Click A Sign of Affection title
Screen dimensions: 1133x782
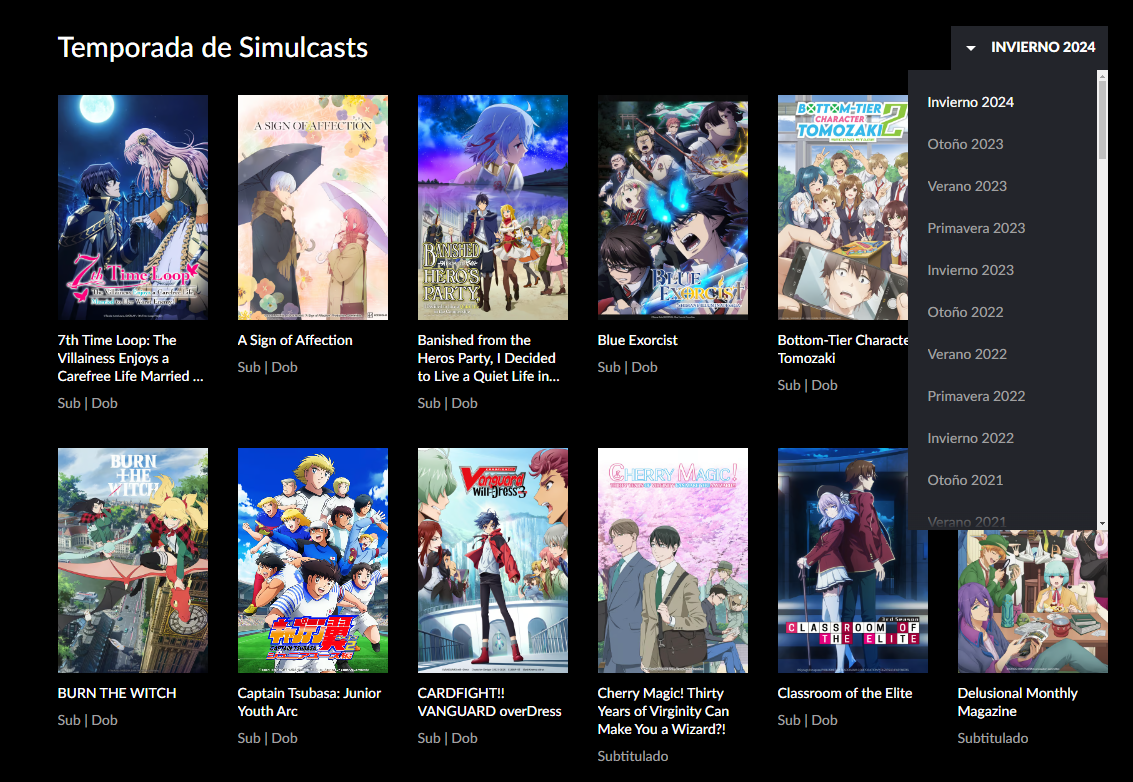295,340
